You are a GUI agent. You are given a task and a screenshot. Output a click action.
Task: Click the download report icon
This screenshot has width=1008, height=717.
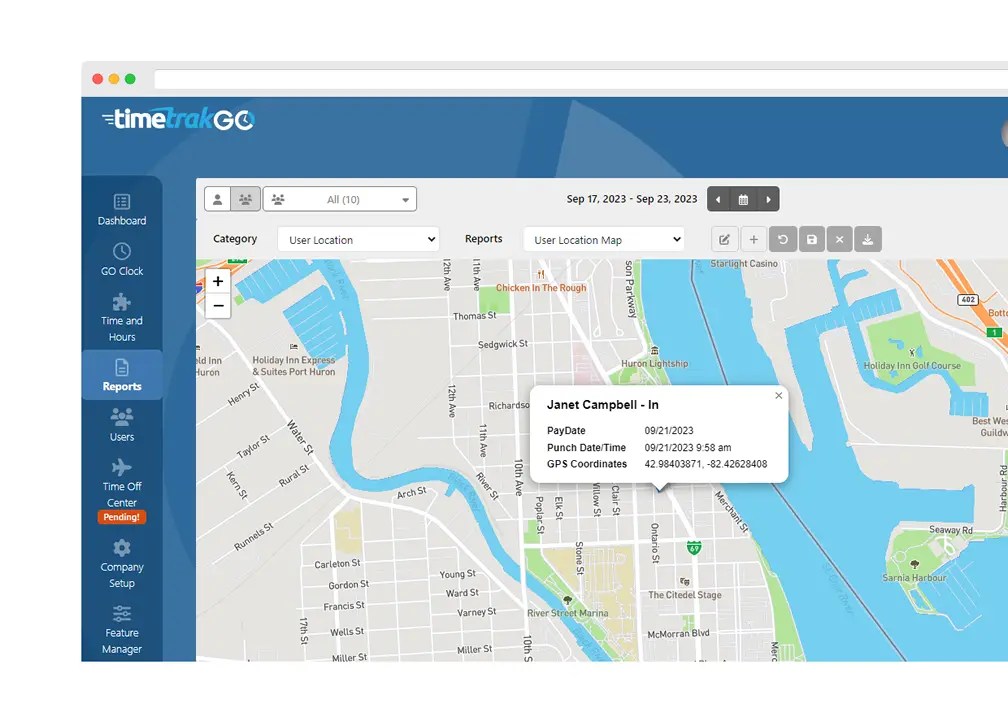coord(868,239)
